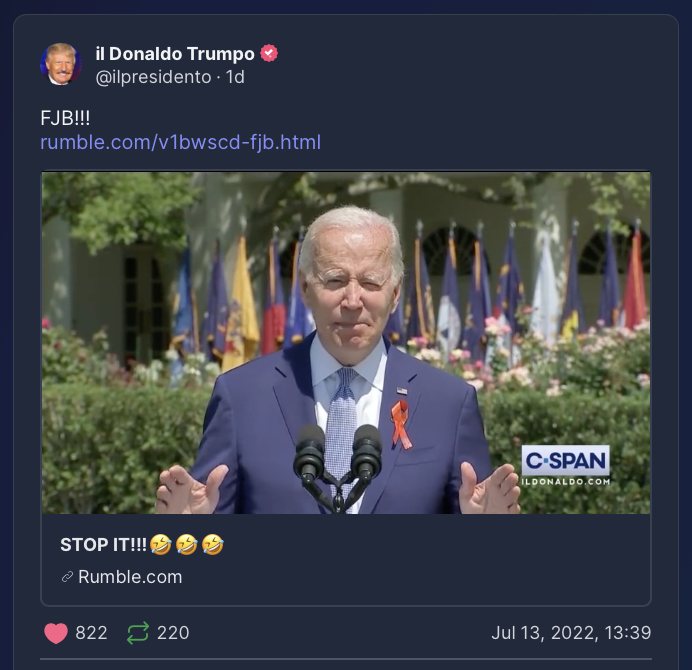Like the post with the heart icon

click(x=56, y=633)
